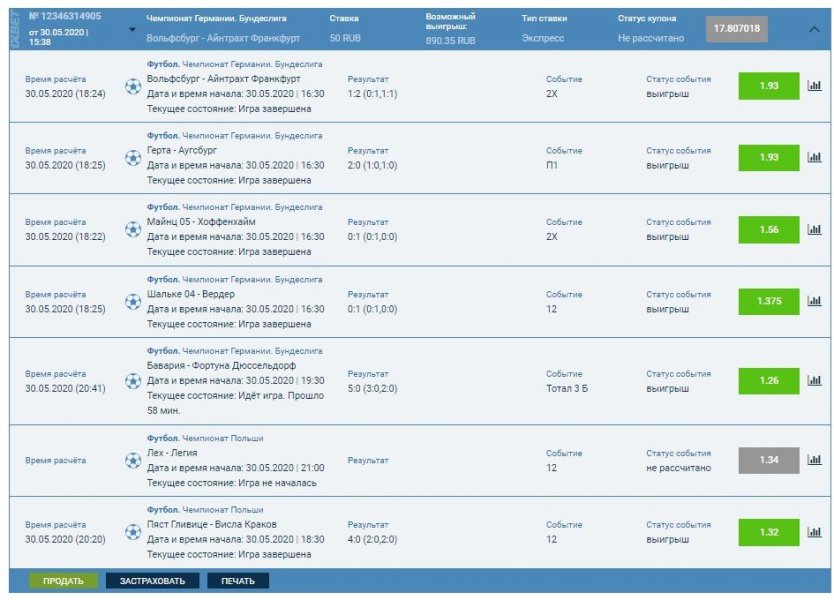This screenshot has width=834, height=600.
Task: Open statistics icon for Паст Гливице - Висла Краков
Action: click(x=817, y=533)
